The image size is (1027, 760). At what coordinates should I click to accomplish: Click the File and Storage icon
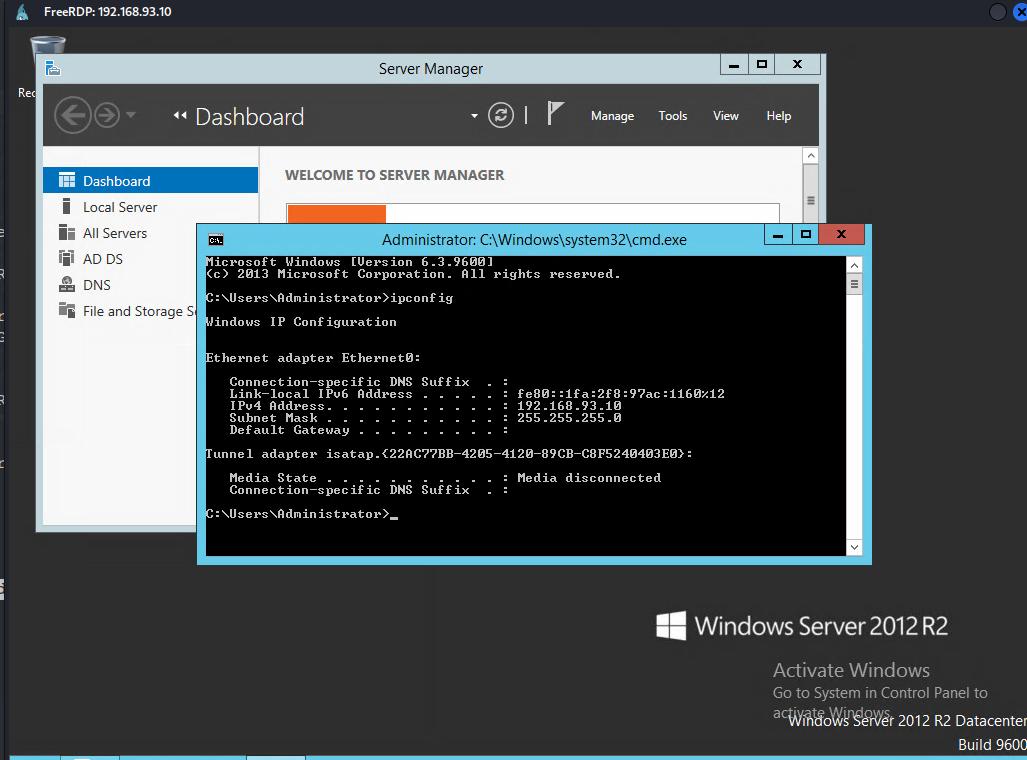[67, 310]
